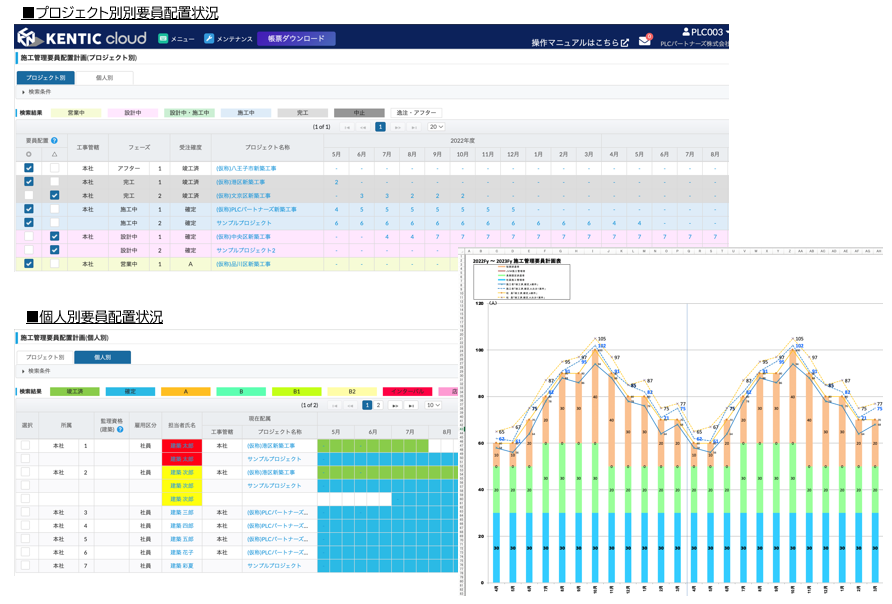The height and width of the screenshot is (604, 892).
Task: Go to first page in project table
Action: 346,127
